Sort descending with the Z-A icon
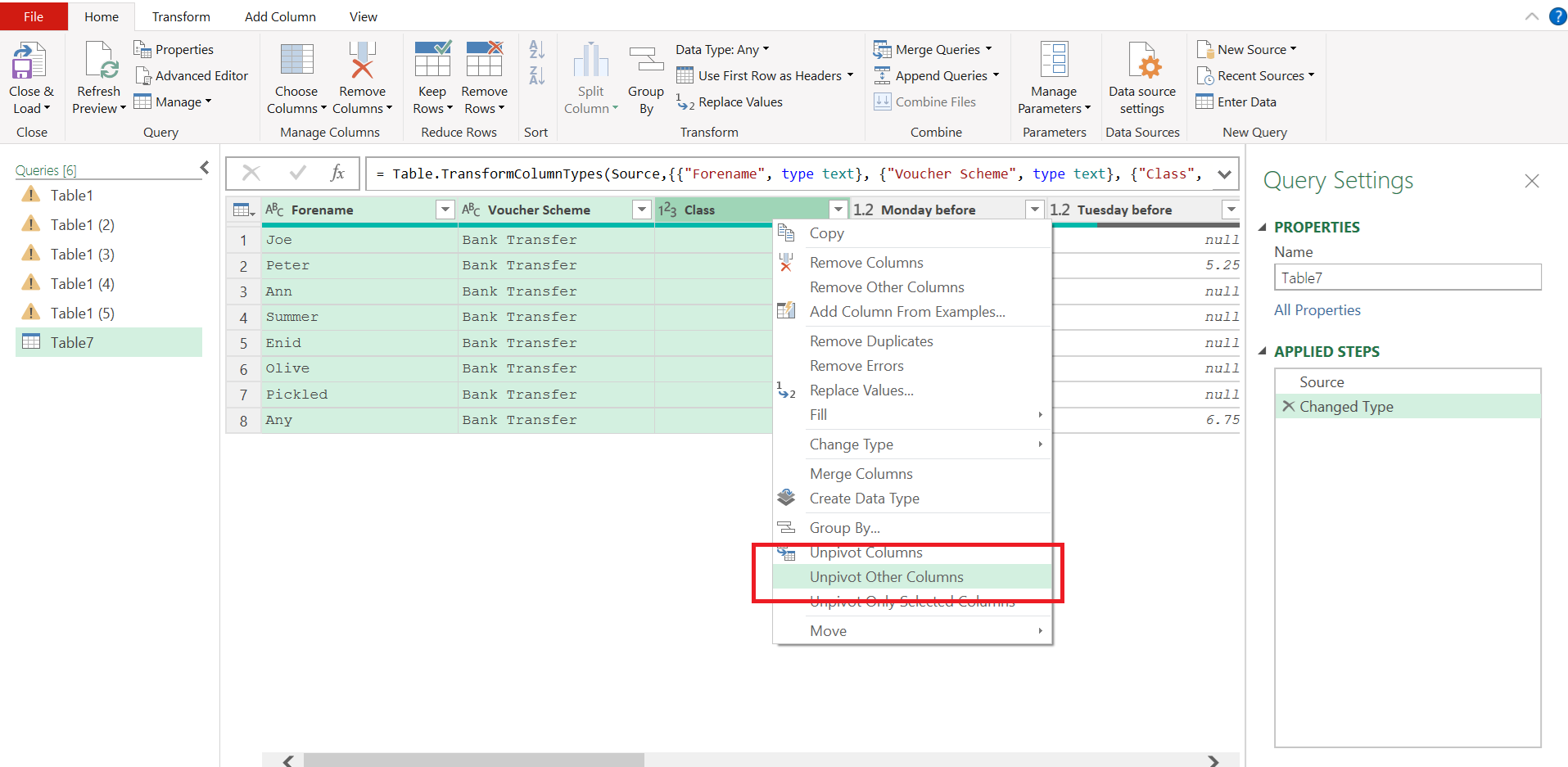 pos(536,76)
